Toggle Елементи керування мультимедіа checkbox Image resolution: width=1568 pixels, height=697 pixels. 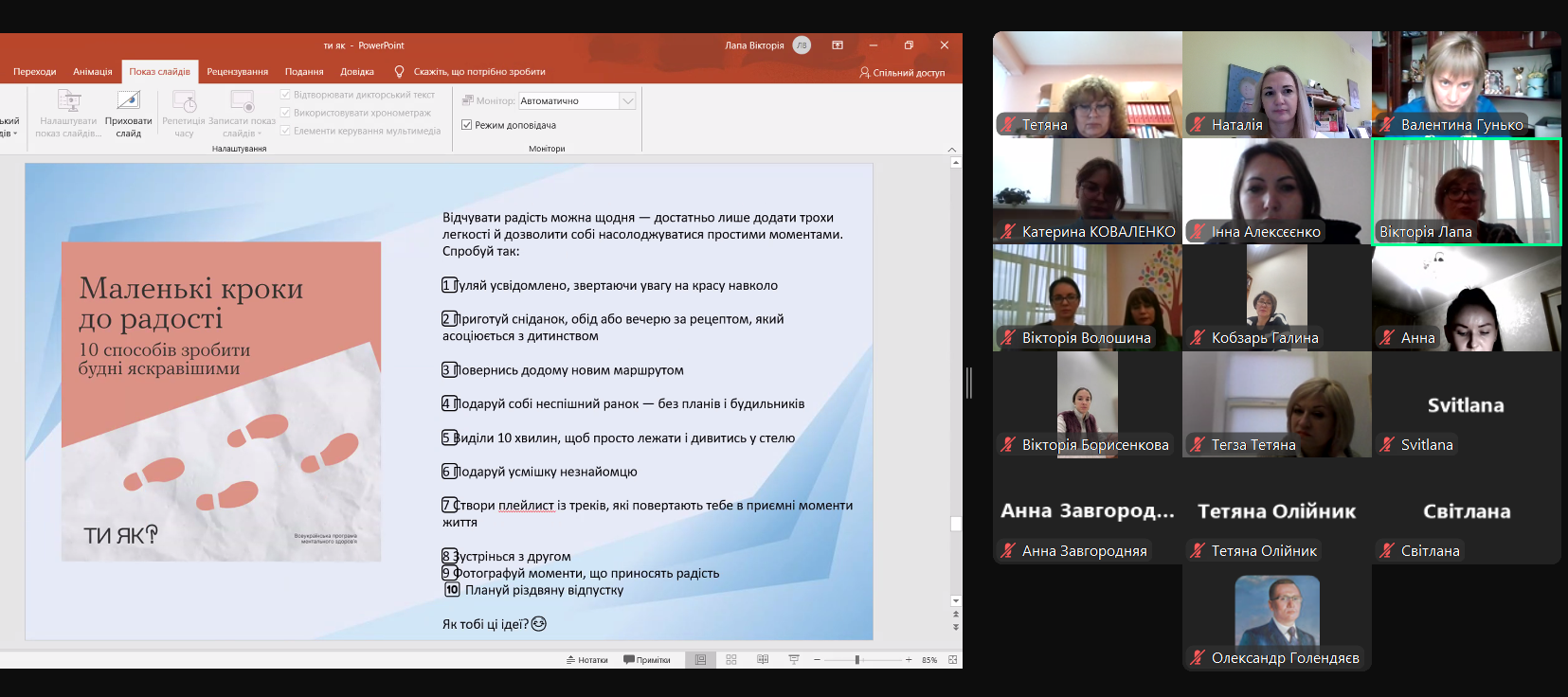coord(285,131)
